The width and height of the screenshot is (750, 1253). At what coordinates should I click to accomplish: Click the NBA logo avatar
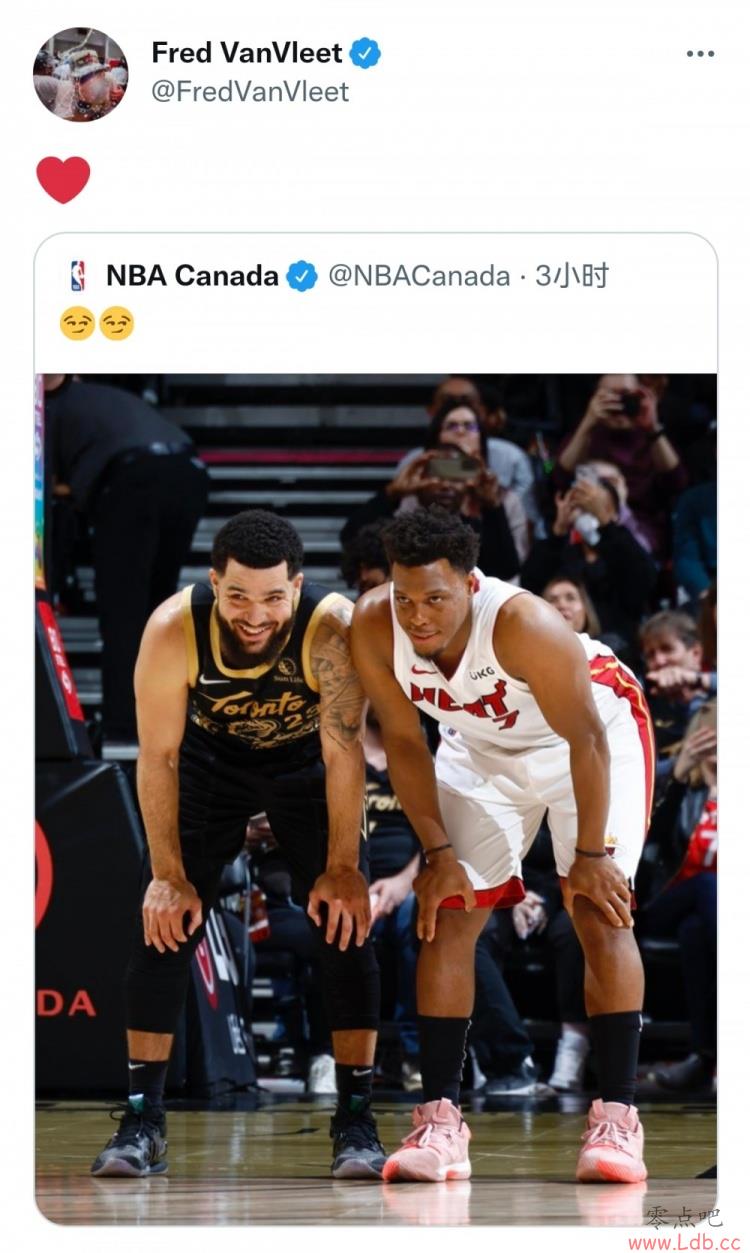(x=78, y=276)
